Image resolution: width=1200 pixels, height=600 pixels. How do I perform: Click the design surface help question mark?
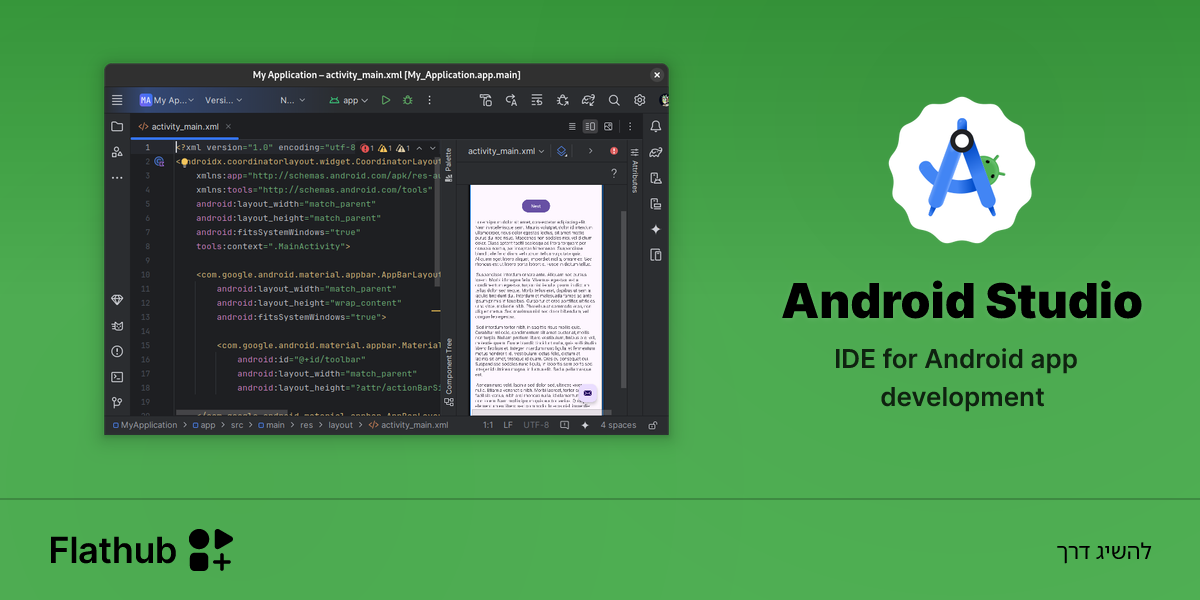click(x=614, y=173)
